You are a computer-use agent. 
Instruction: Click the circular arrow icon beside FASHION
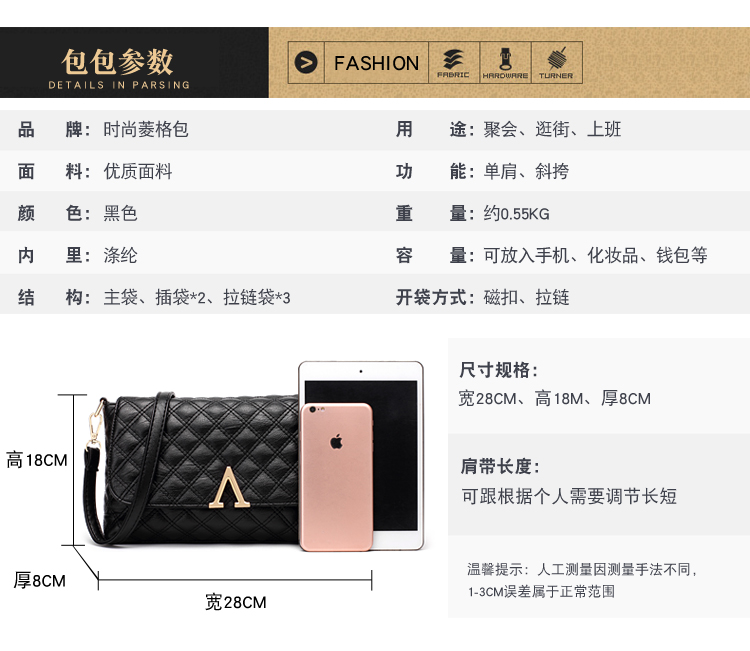306,63
